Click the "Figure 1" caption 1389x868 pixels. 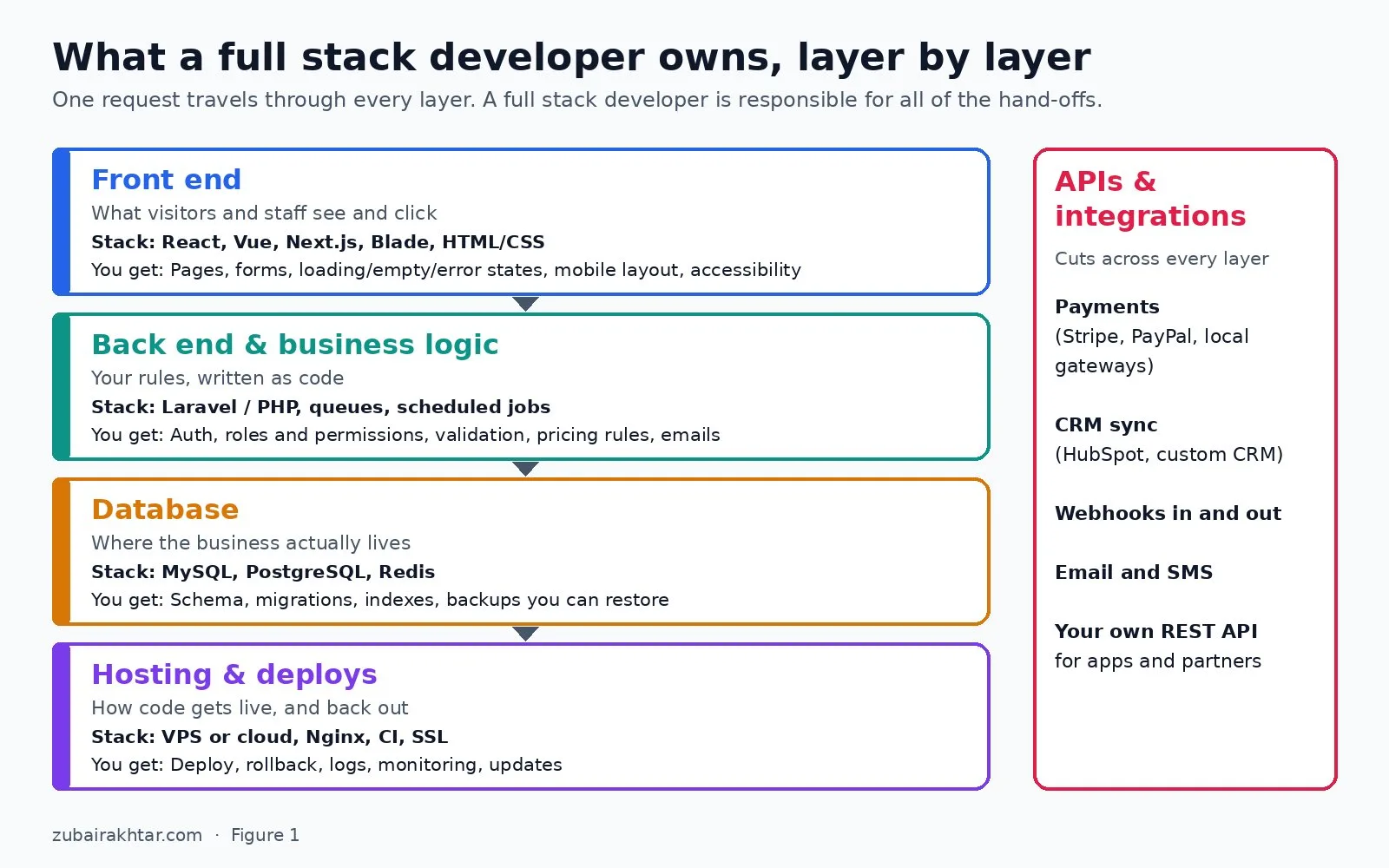(265, 835)
